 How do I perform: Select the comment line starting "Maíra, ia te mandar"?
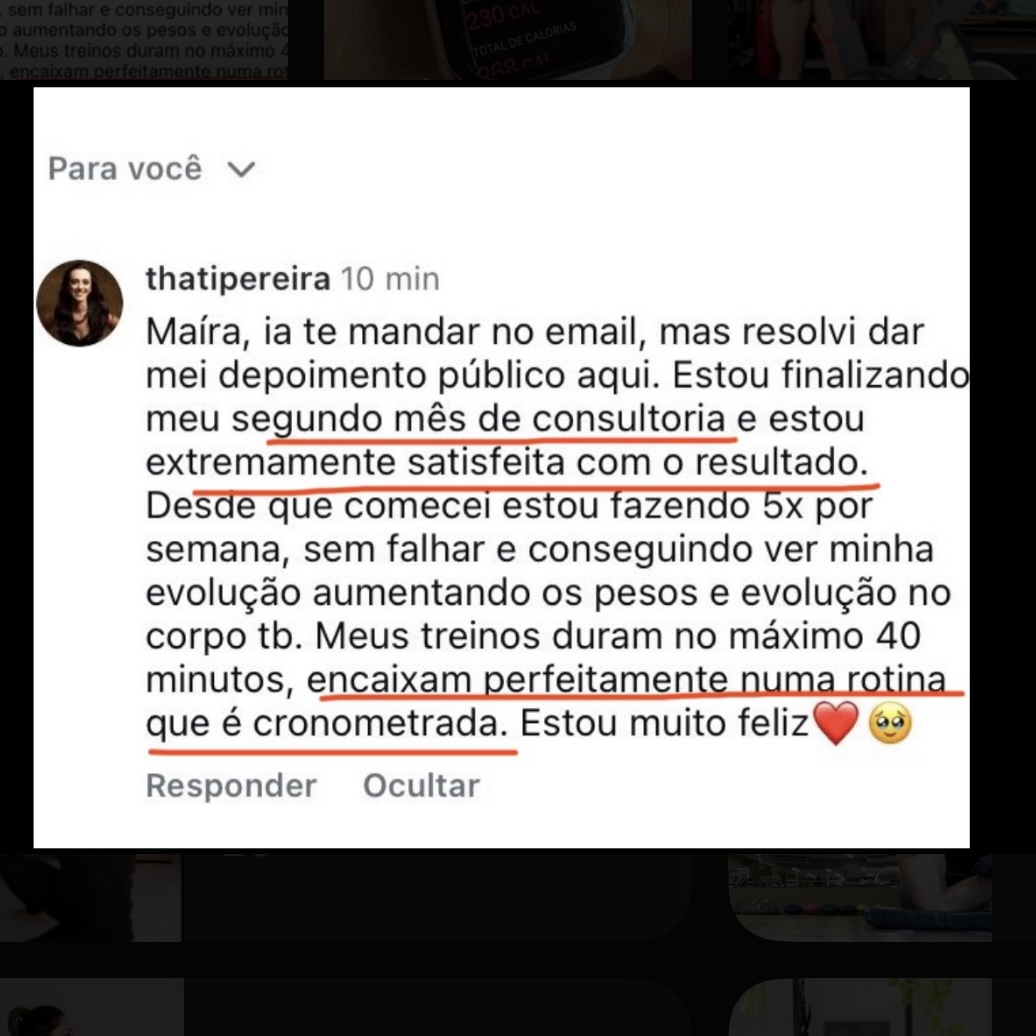coord(535,332)
